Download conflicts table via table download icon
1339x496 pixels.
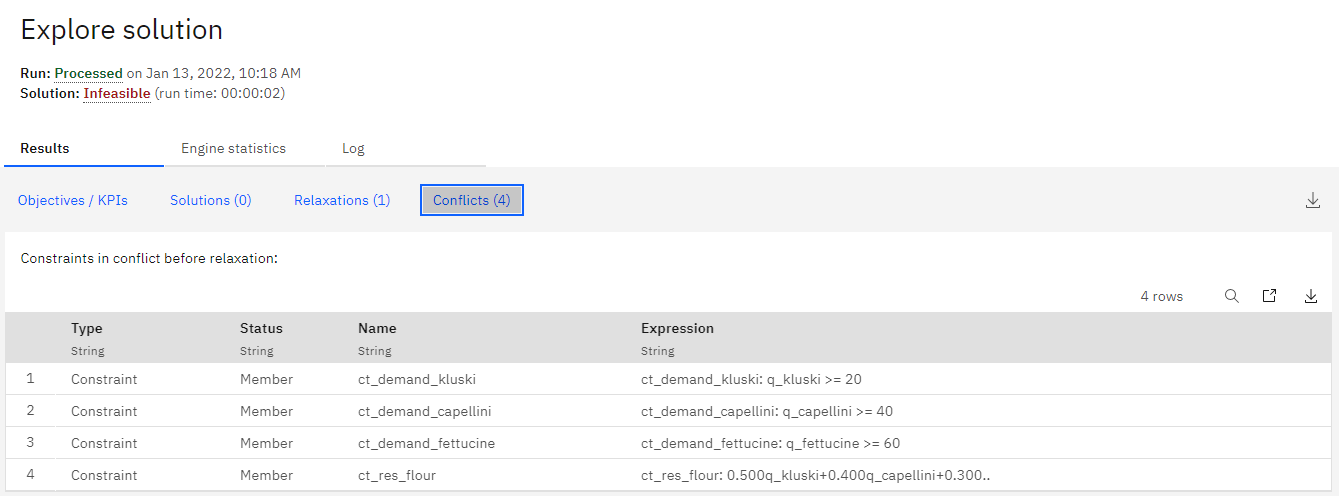(1311, 296)
